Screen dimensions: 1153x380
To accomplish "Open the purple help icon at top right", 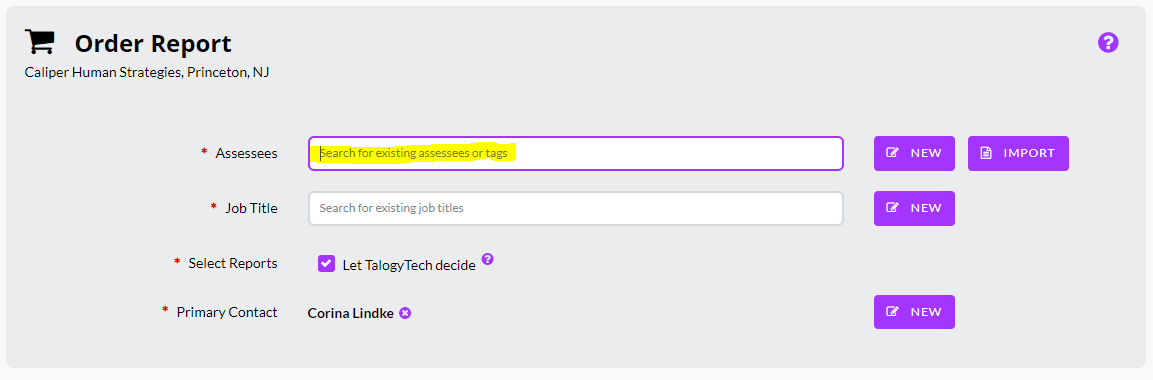I will (1108, 43).
